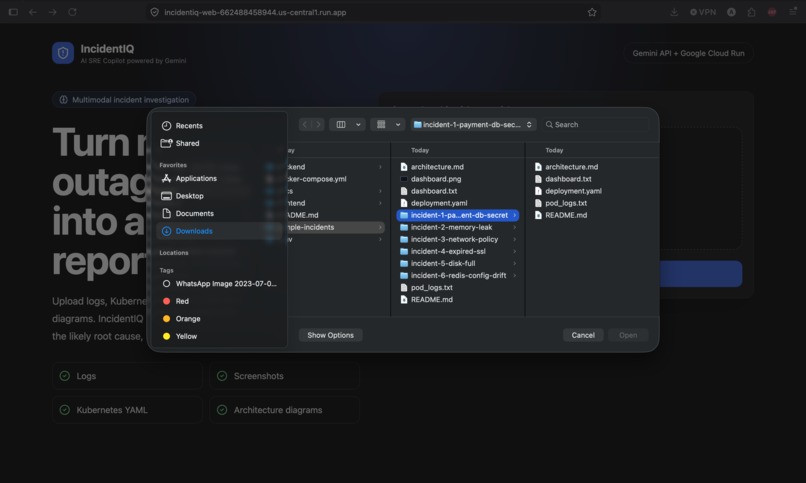Select Downloads in Favorites sidebar
The image size is (806, 483).
(219, 231)
